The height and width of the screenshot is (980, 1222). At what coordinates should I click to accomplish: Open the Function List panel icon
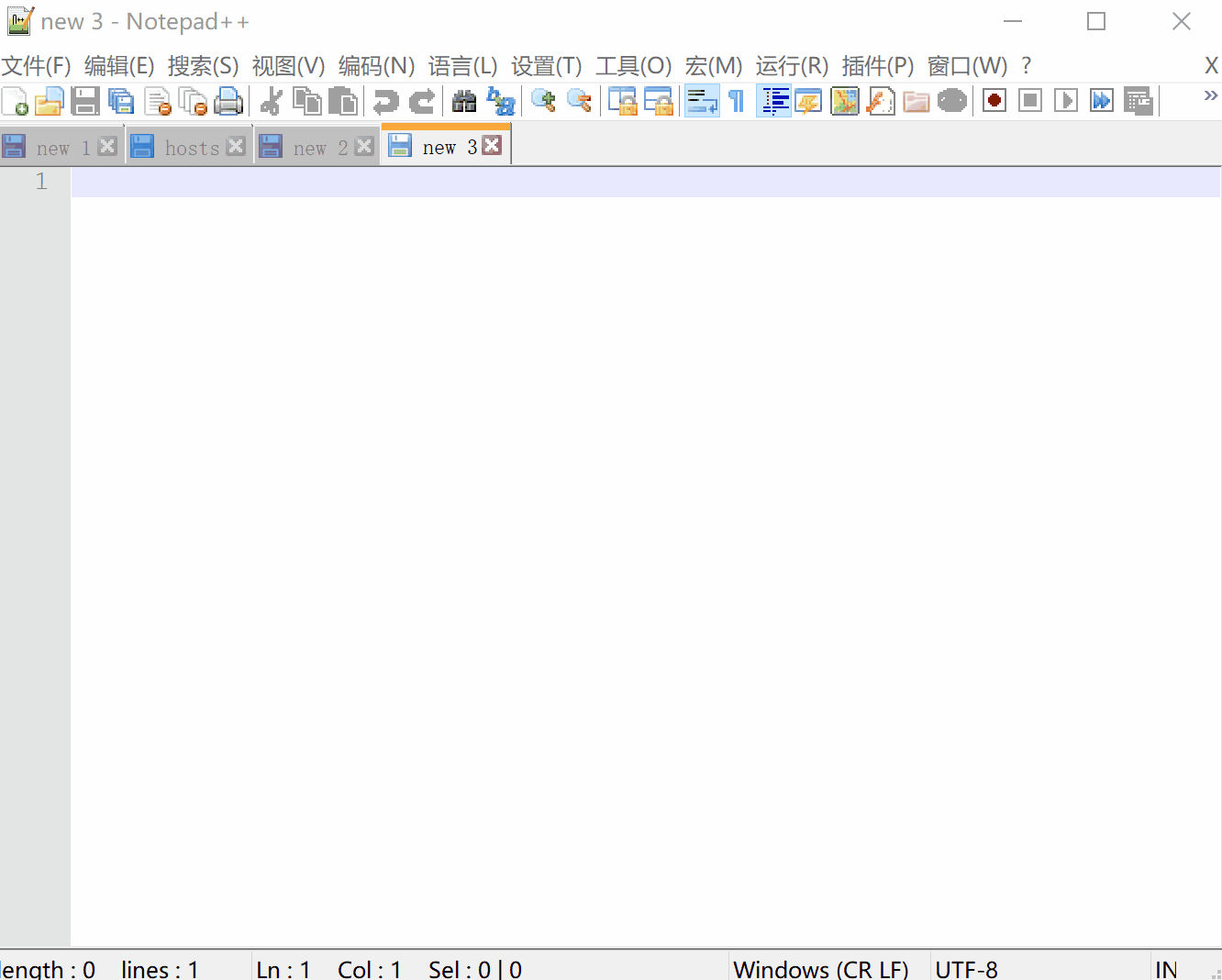click(881, 101)
